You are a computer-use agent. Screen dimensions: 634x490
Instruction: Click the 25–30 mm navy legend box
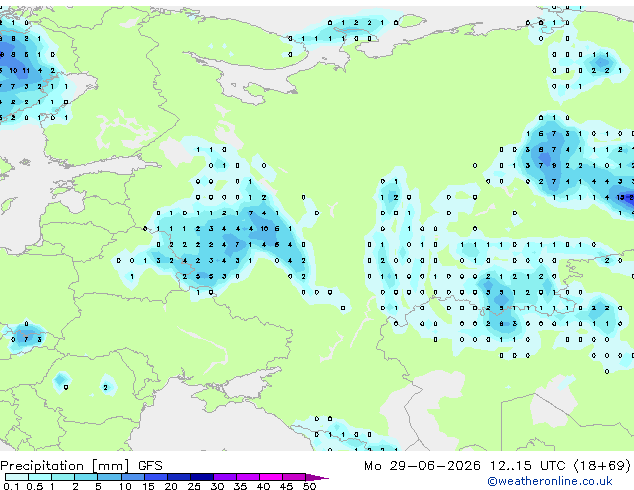click(202, 477)
